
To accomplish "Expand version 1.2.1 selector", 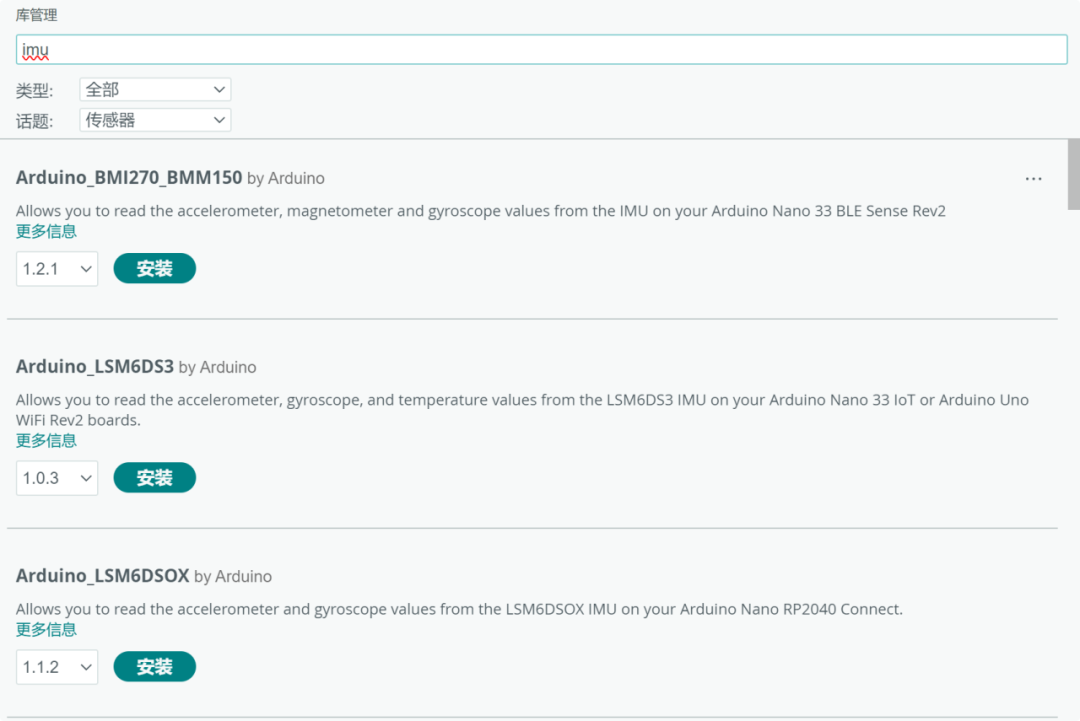I will coord(57,269).
